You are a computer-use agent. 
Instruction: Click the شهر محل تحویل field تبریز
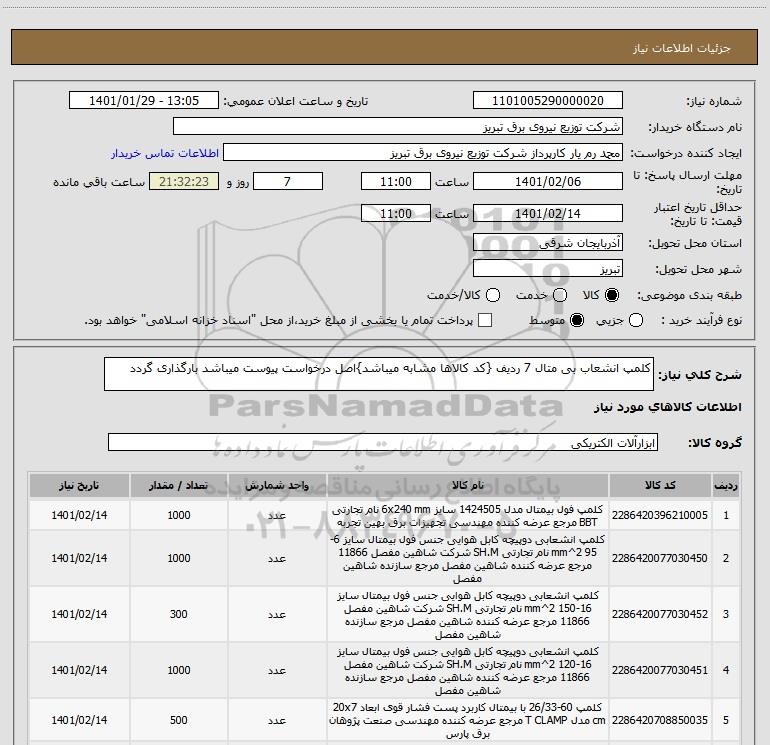(x=548, y=269)
